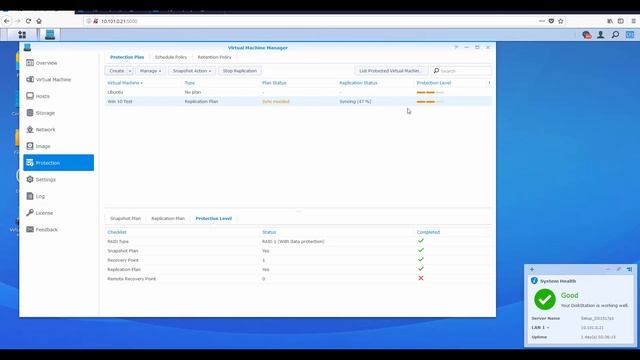Click the Syncing (47 %) replication status
The height and width of the screenshot is (360, 640).
point(355,102)
